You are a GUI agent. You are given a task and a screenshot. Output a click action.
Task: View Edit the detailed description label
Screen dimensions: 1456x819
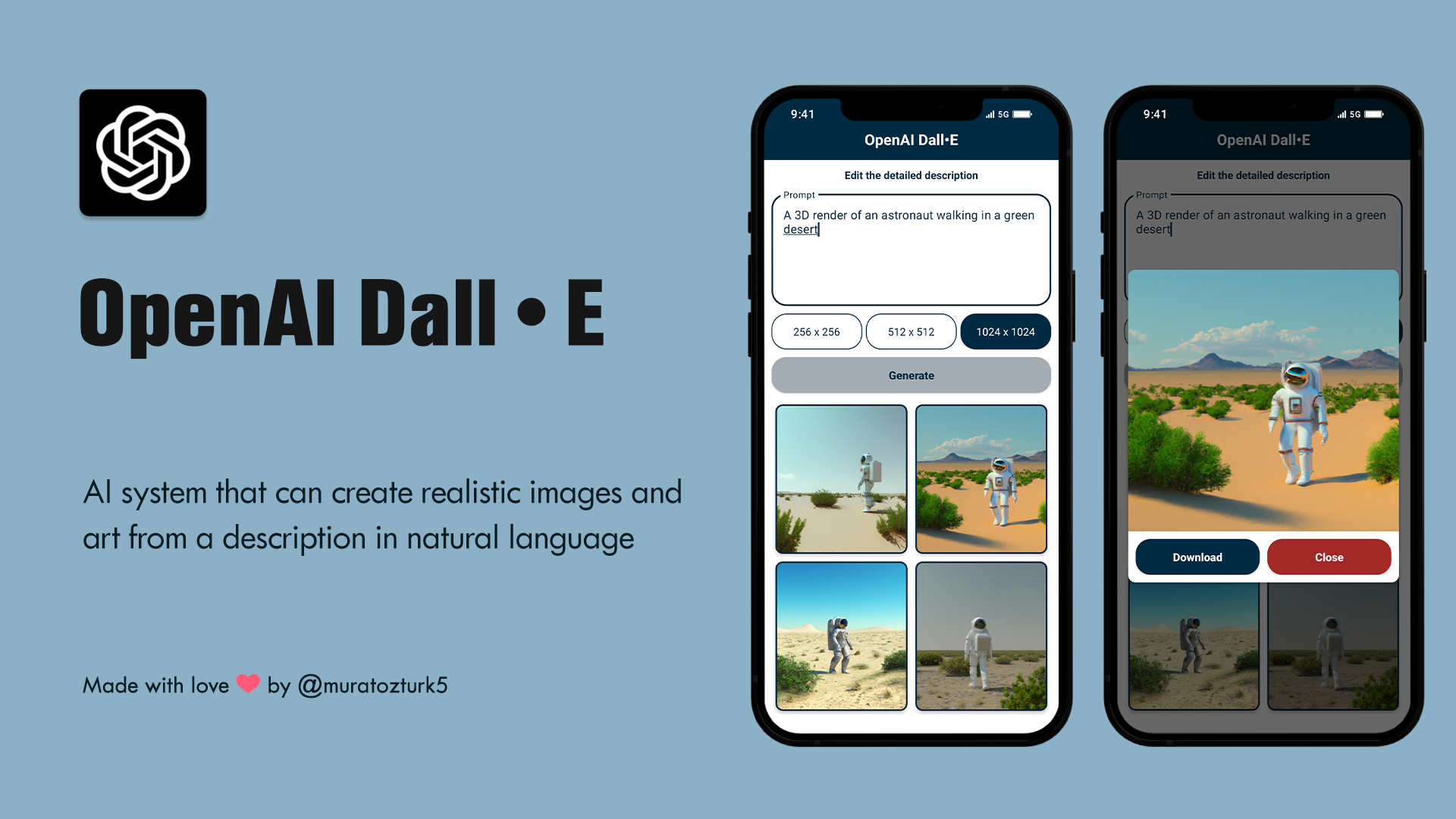pyautogui.click(x=910, y=175)
